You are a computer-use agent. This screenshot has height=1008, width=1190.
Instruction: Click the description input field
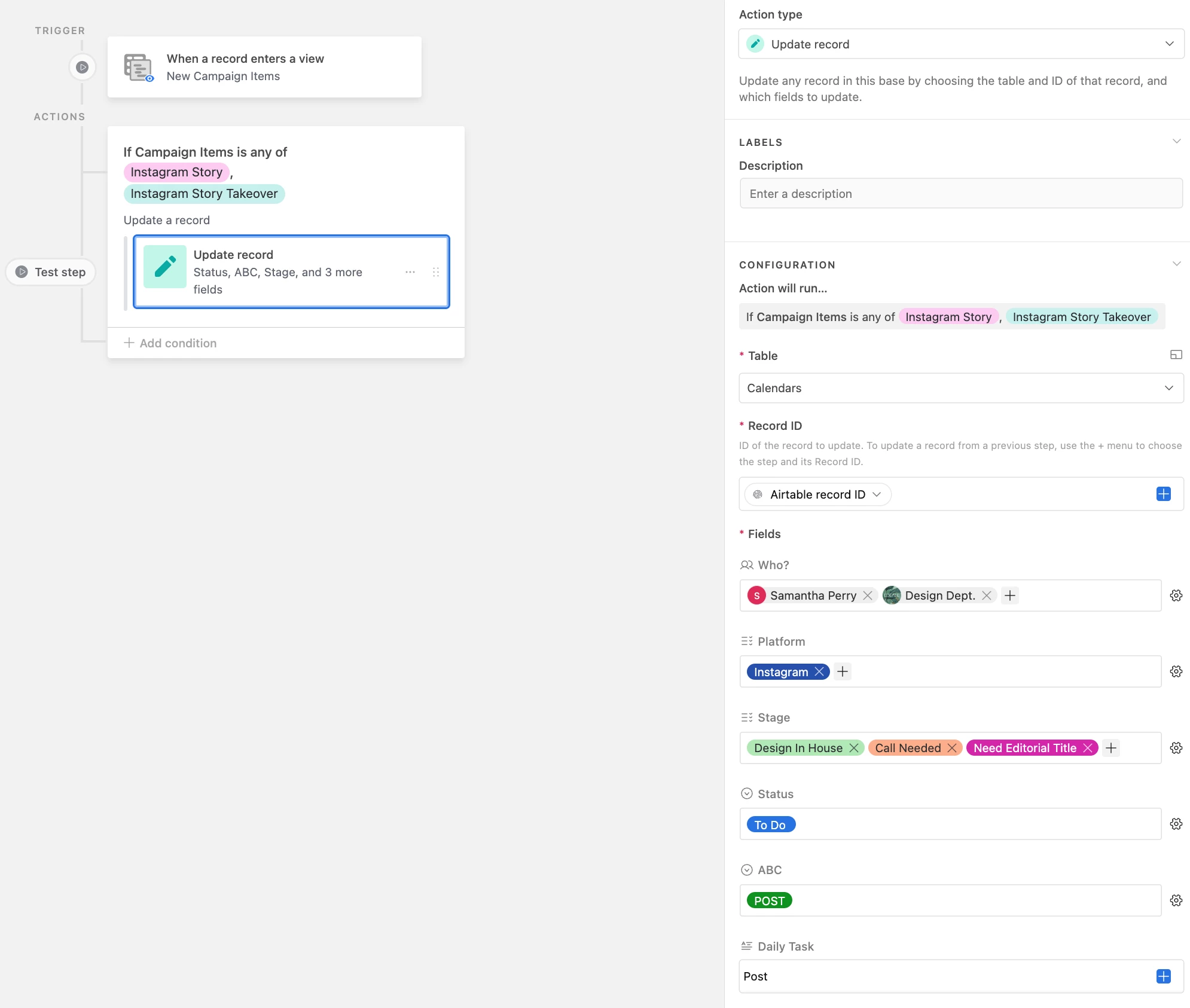click(961, 194)
